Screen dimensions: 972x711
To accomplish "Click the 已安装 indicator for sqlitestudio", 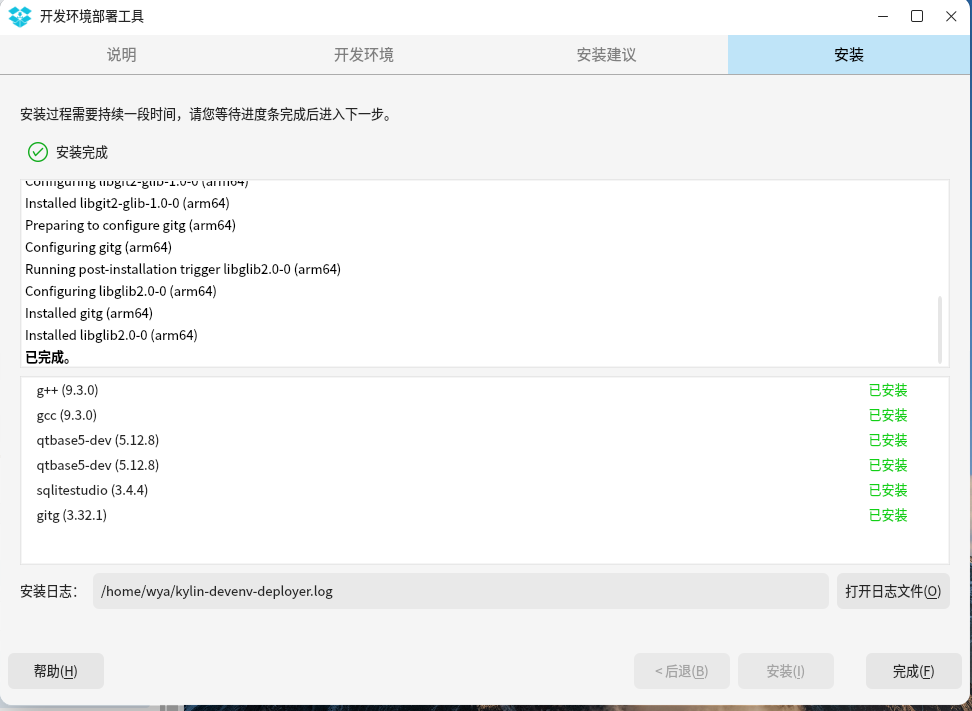I will pyautogui.click(x=888, y=490).
